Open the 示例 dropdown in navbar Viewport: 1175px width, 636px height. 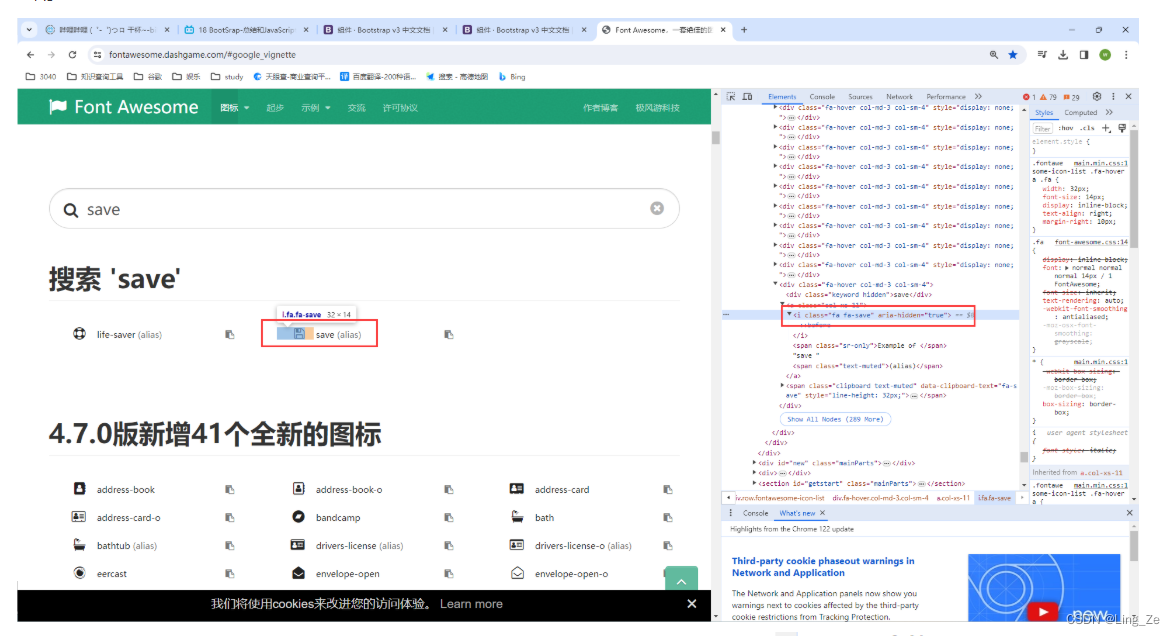click(x=315, y=108)
